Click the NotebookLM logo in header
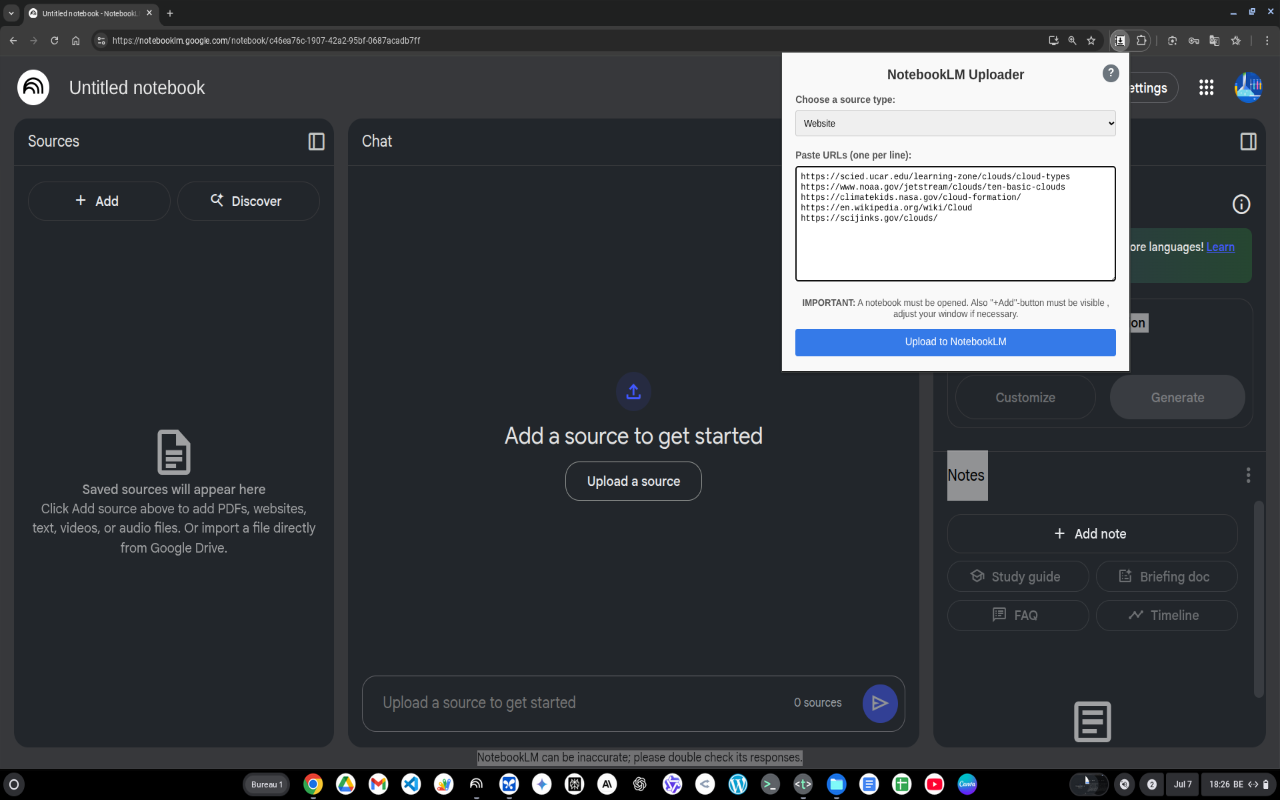Image resolution: width=1280 pixels, height=800 pixels. coord(33,88)
